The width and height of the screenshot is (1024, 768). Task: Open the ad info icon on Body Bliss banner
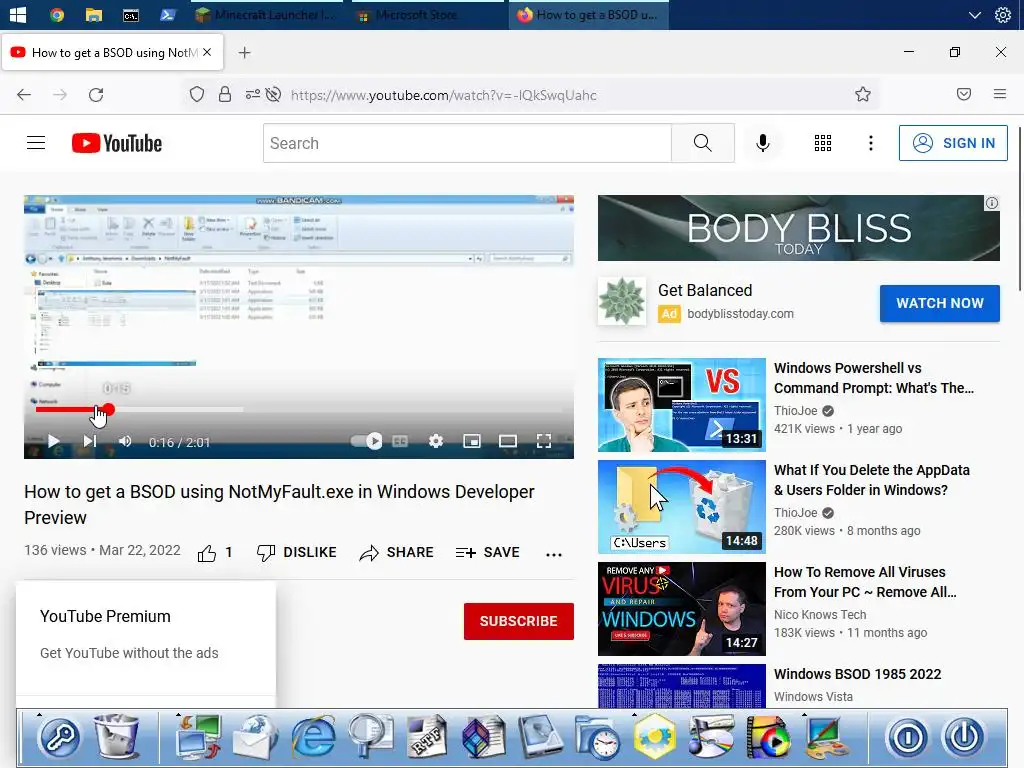[x=991, y=203]
